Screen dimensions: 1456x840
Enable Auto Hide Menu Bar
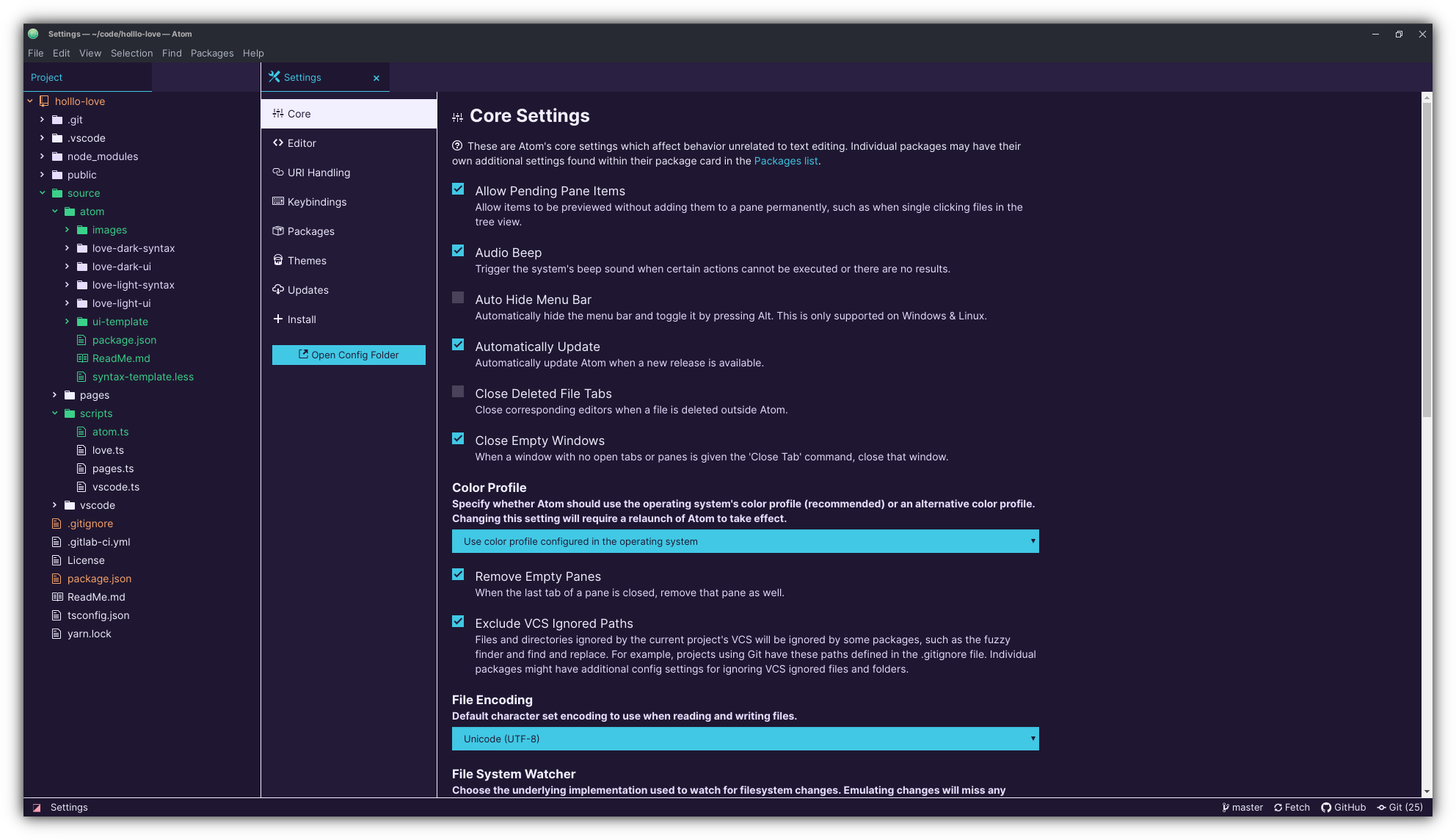tap(458, 298)
